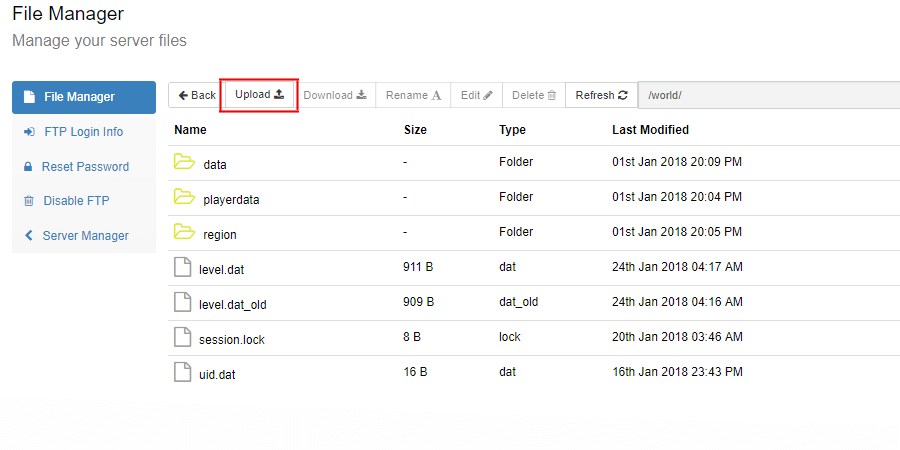This screenshot has height=450, width=900.
Task: Click the Edit toolbar button
Action: 476,95
